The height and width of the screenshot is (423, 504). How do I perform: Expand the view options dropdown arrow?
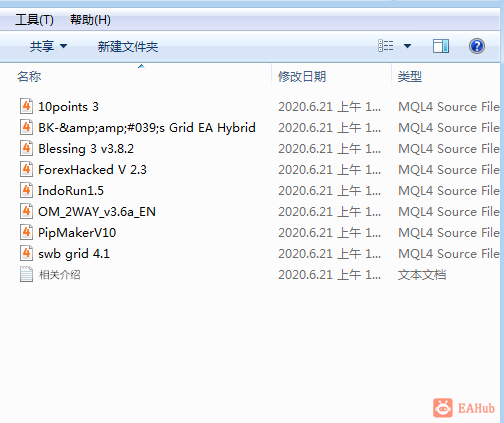click(407, 46)
